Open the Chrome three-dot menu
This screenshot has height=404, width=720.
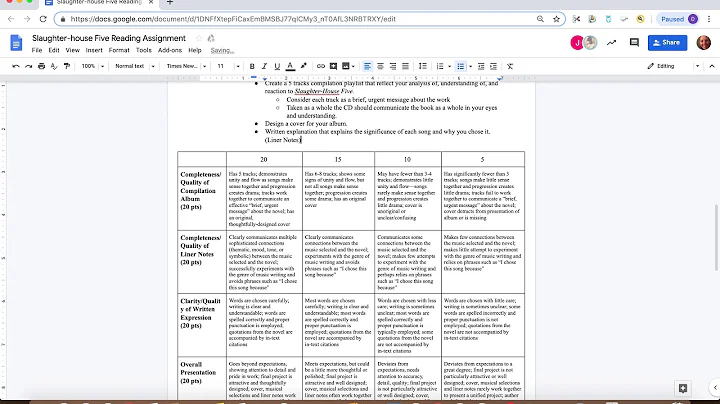tap(709, 19)
